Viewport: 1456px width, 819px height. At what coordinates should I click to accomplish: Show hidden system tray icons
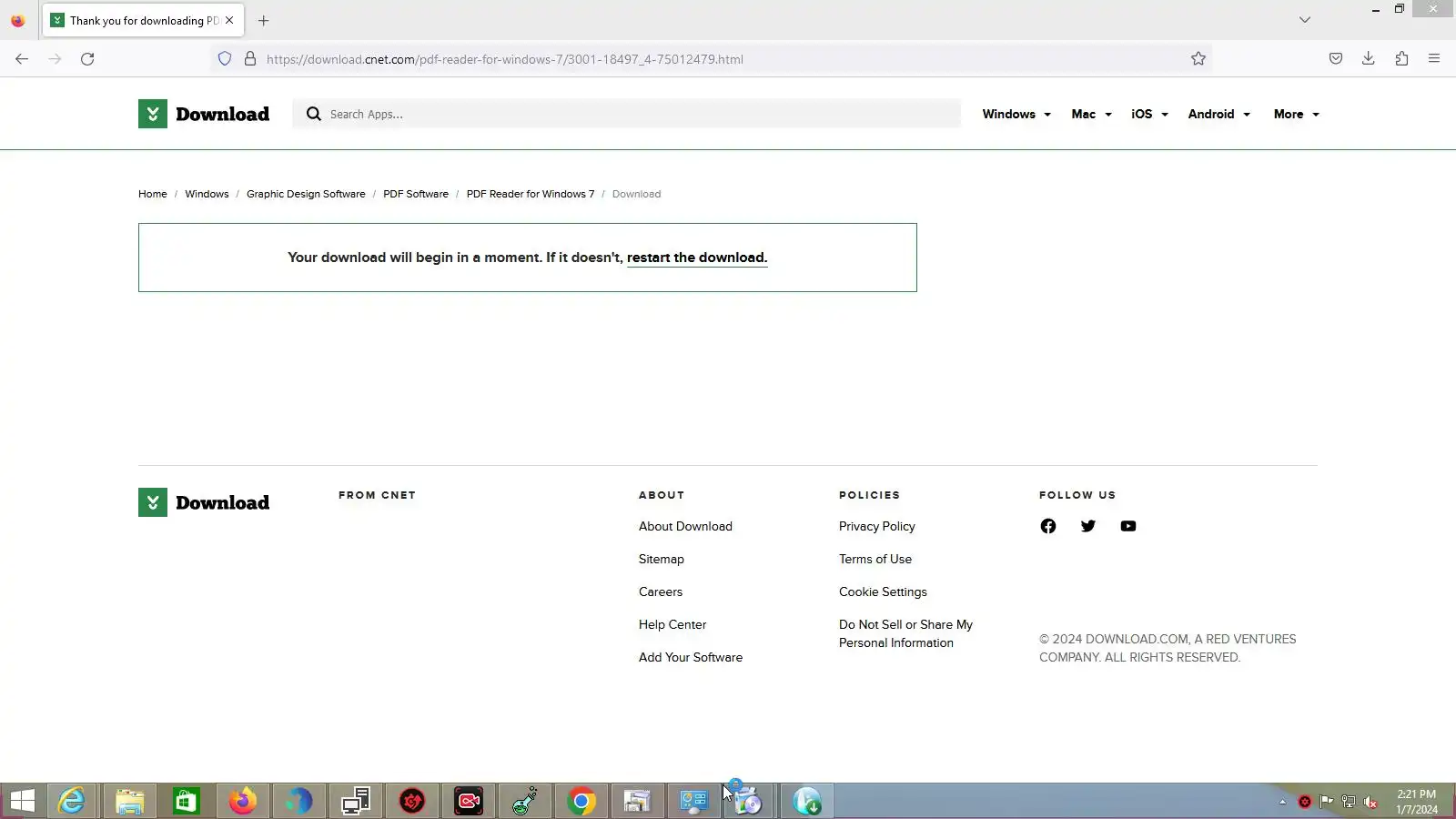point(1282,802)
